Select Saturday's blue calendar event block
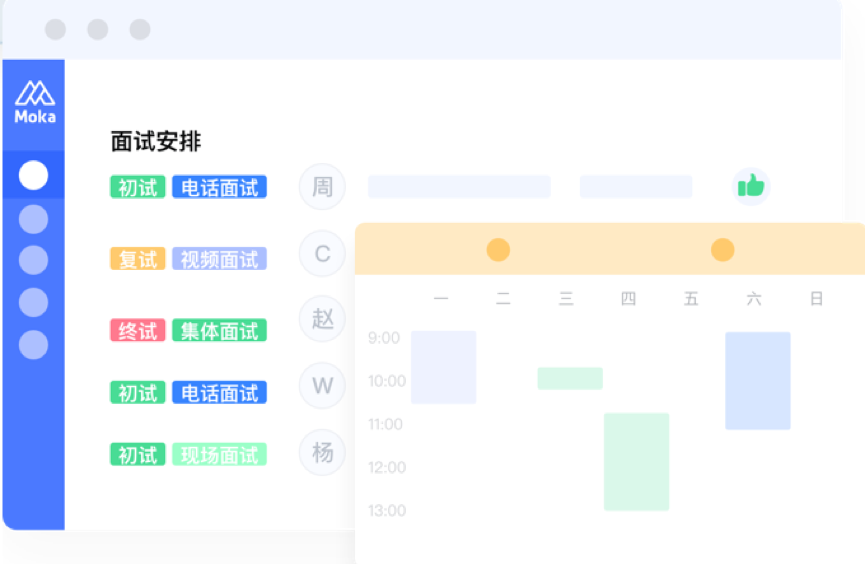Screen dimensions: 865x564 click(x=758, y=381)
